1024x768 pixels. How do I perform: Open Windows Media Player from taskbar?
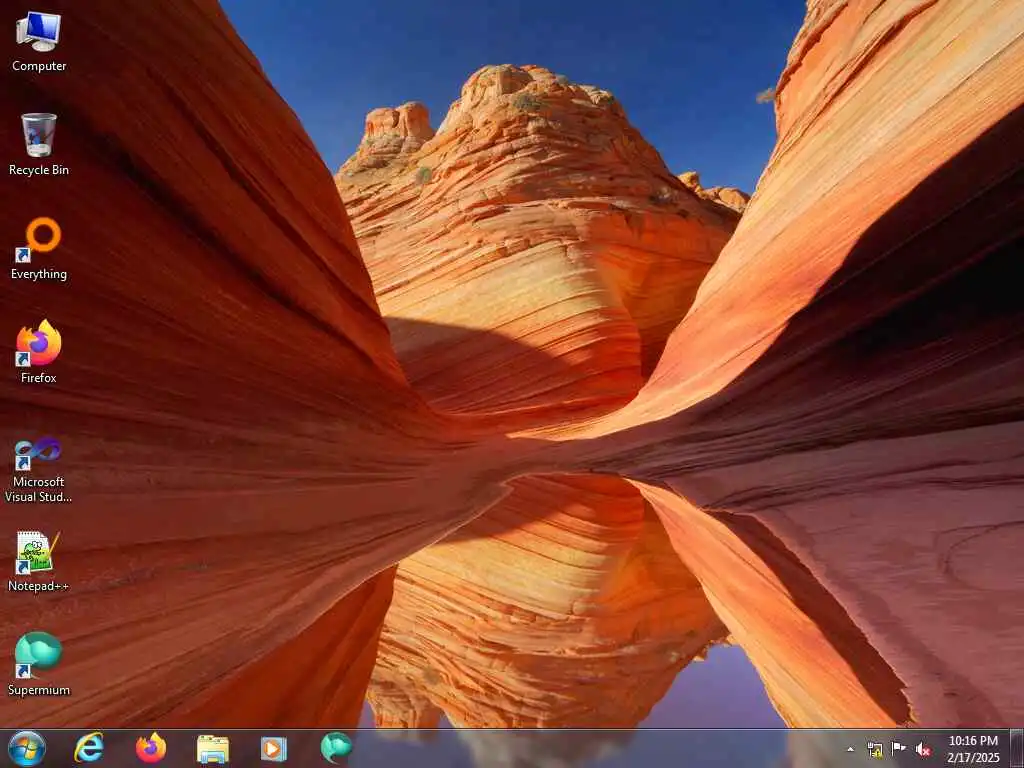(x=274, y=748)
